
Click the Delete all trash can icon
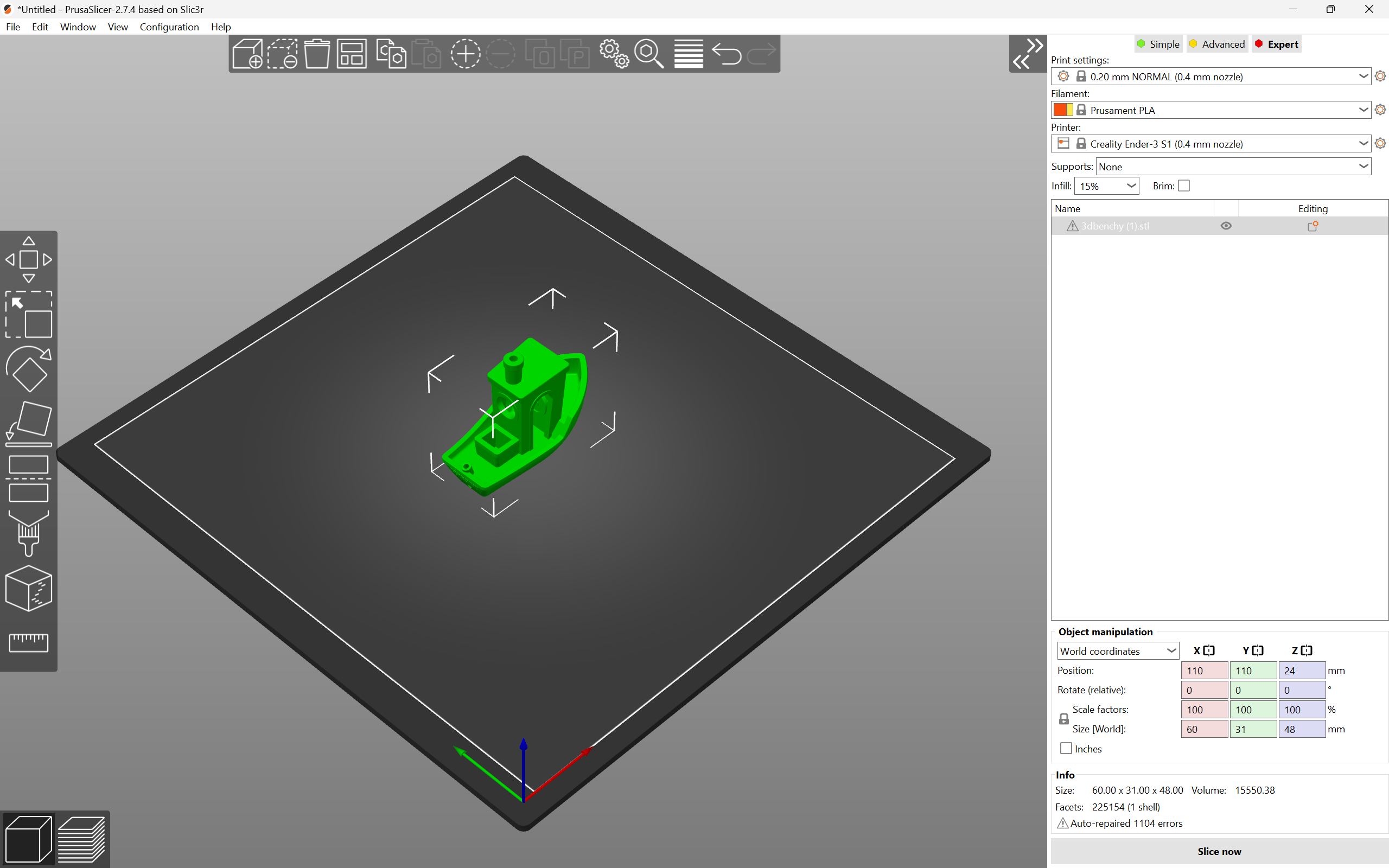(x=317, y=54)
